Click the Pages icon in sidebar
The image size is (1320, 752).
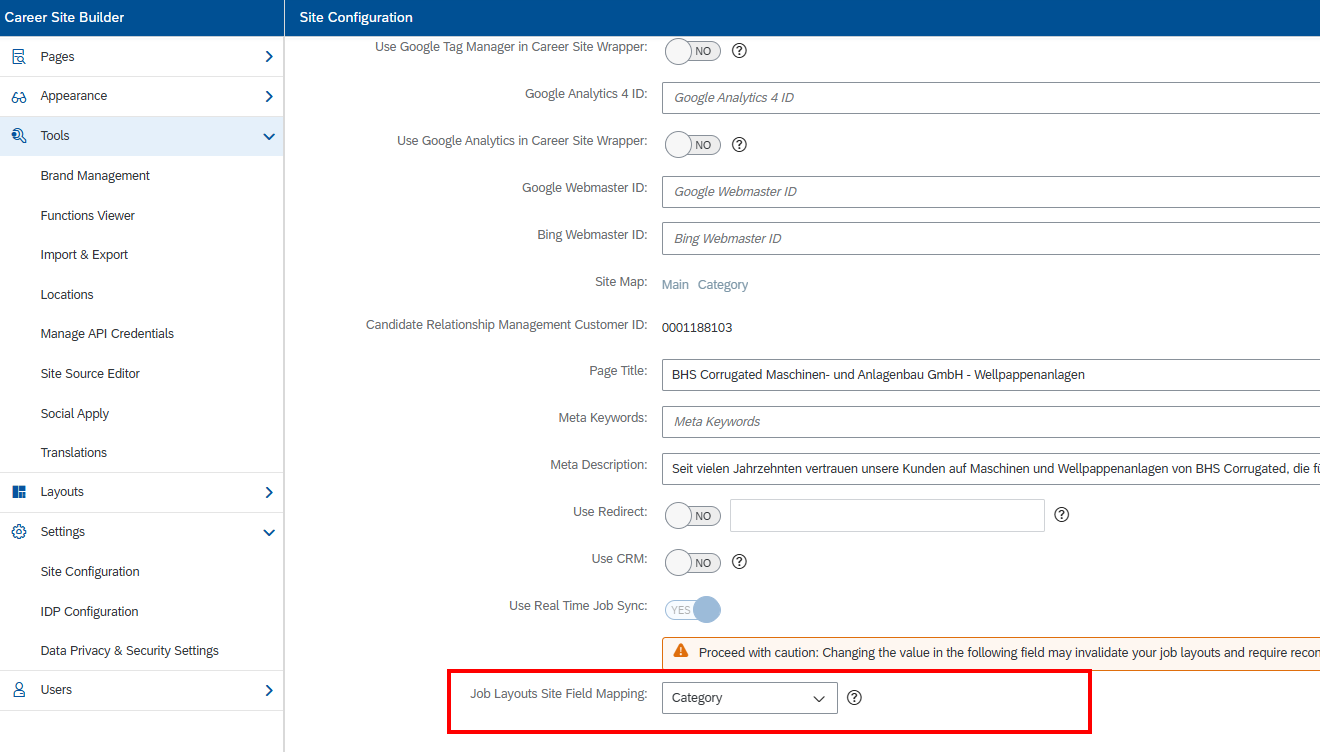point(19,57)
